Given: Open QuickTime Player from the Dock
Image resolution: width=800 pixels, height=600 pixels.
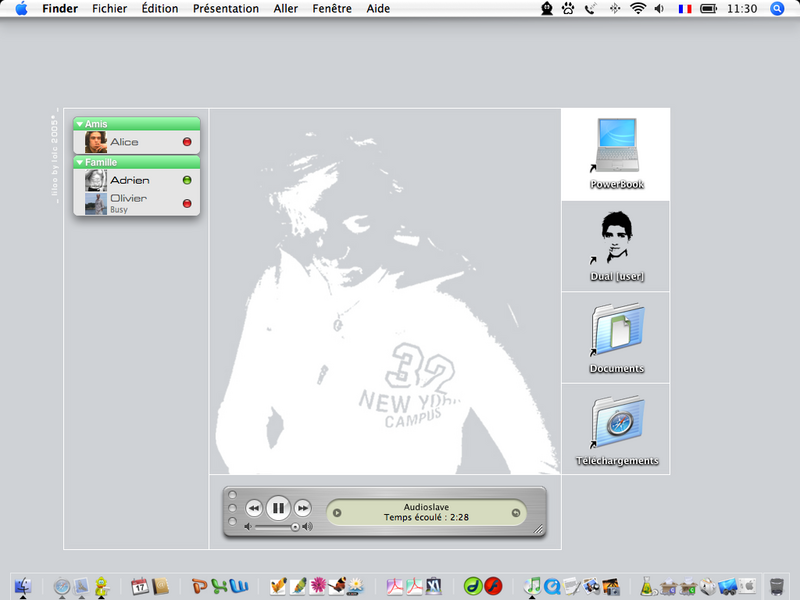Looking at the screenshot, I should click(552, 586).
